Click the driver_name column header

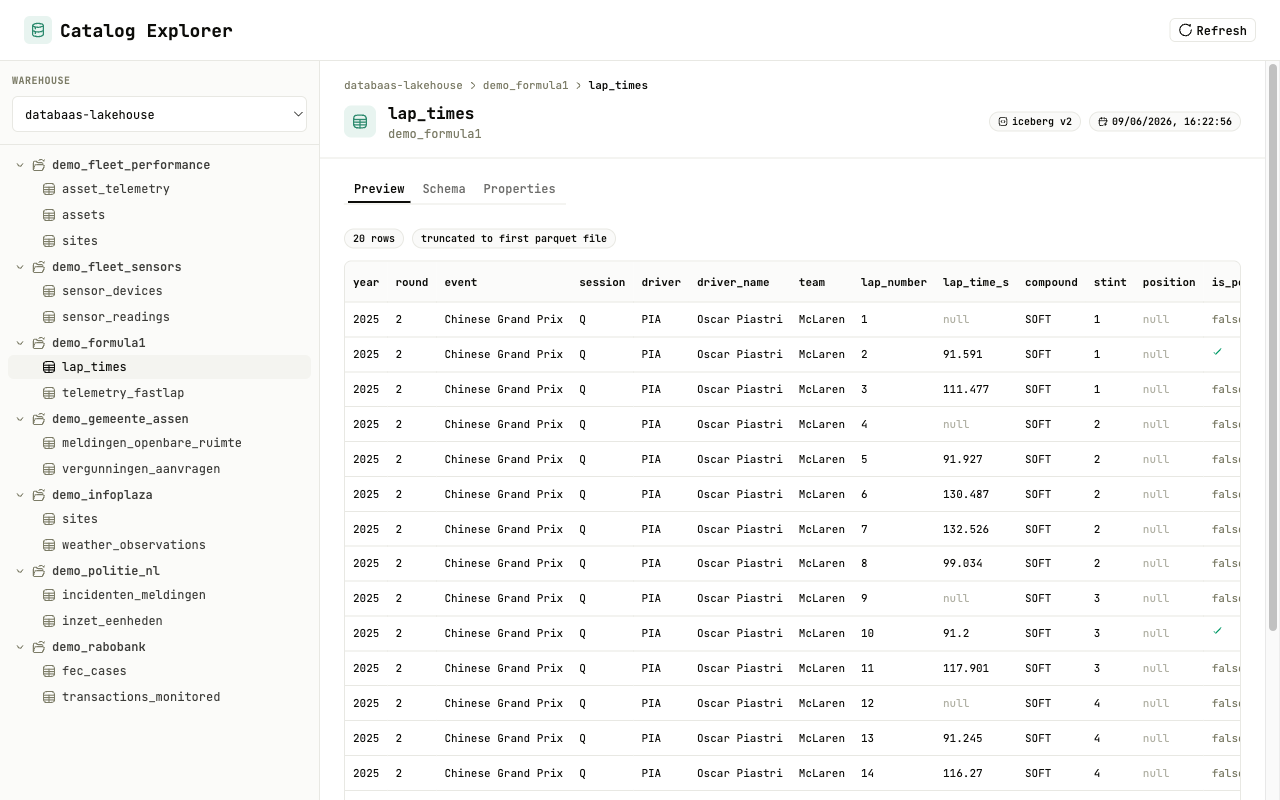733,282
